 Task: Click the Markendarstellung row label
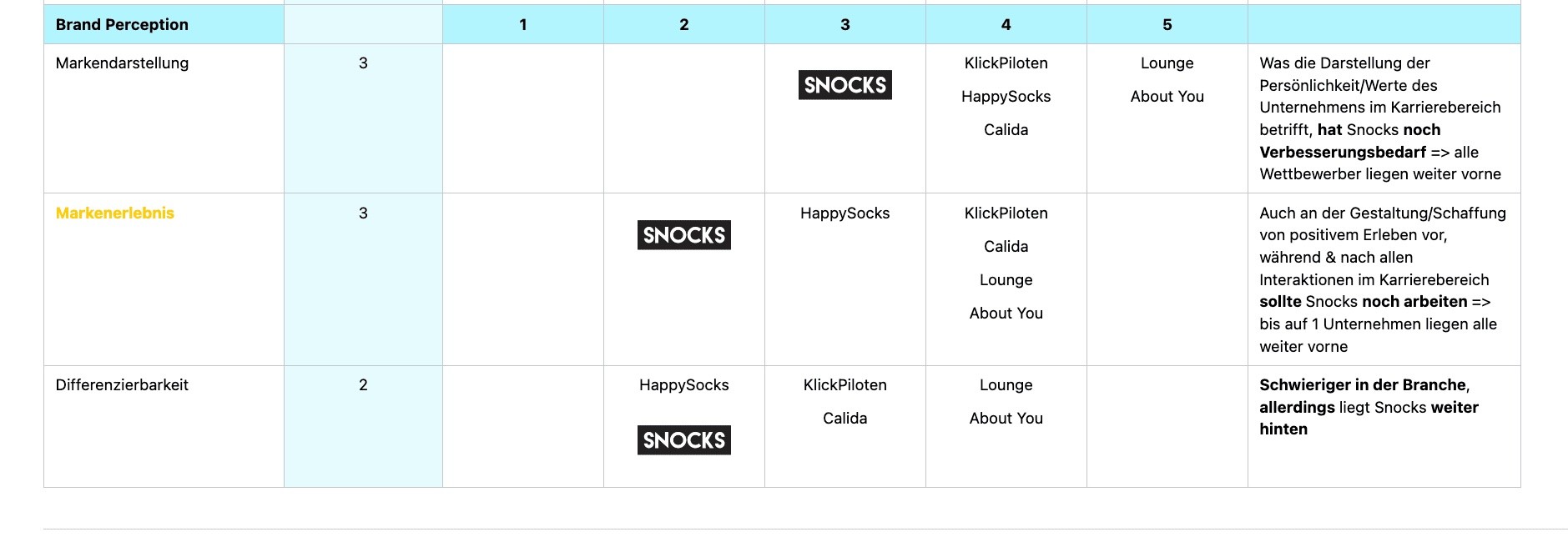click(x=122, y=63)
